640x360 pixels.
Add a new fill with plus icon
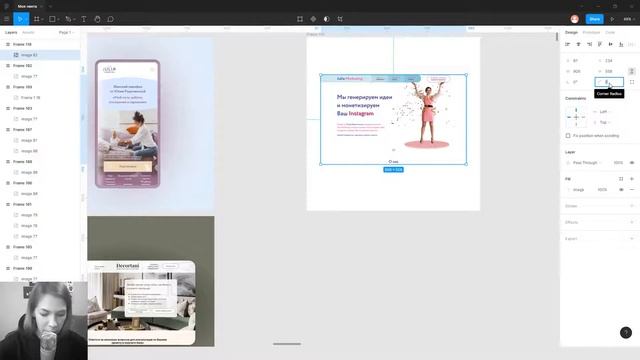[x=632, y=179]
